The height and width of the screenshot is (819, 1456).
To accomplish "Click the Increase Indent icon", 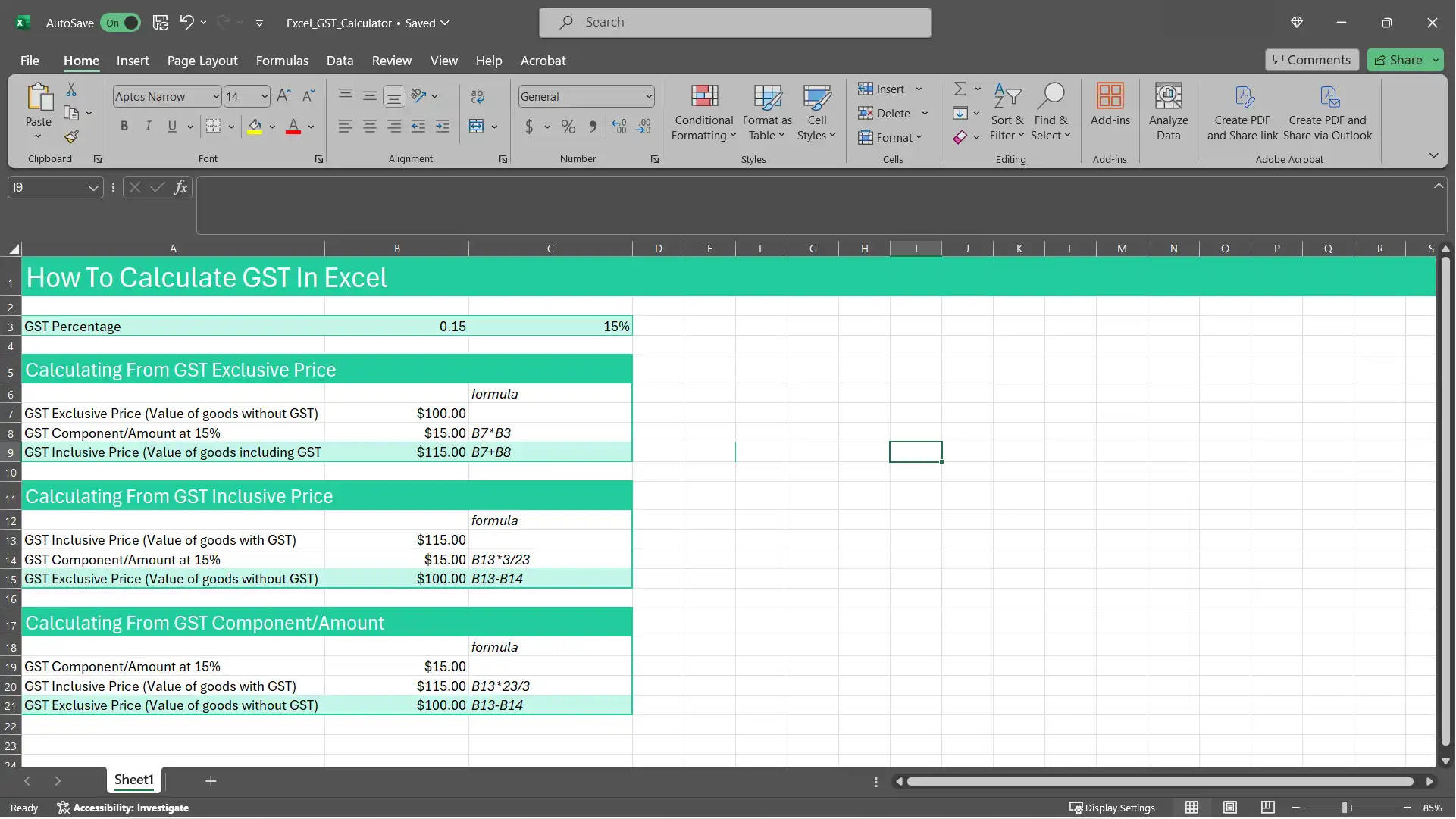I will click(443, 127).
